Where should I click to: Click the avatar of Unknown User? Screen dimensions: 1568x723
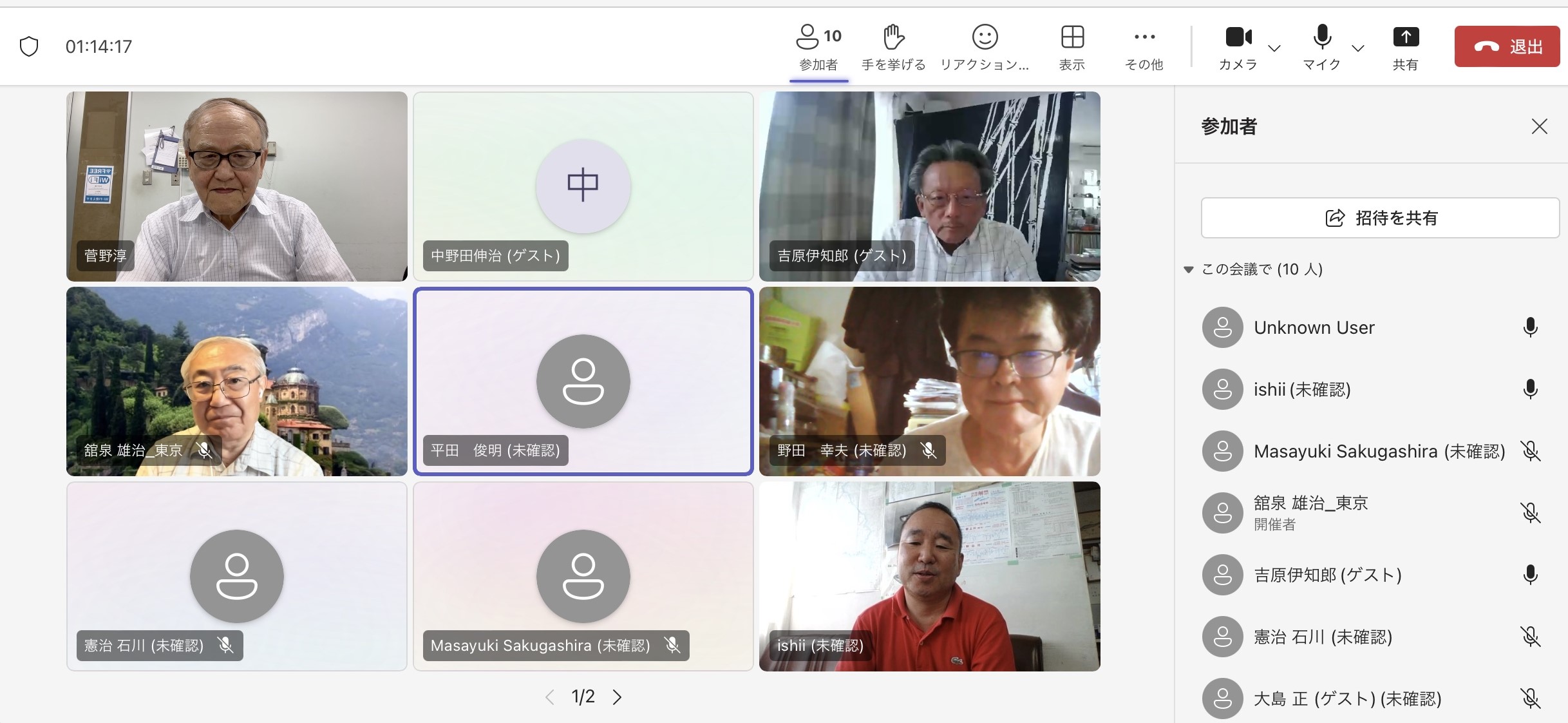1222,327
